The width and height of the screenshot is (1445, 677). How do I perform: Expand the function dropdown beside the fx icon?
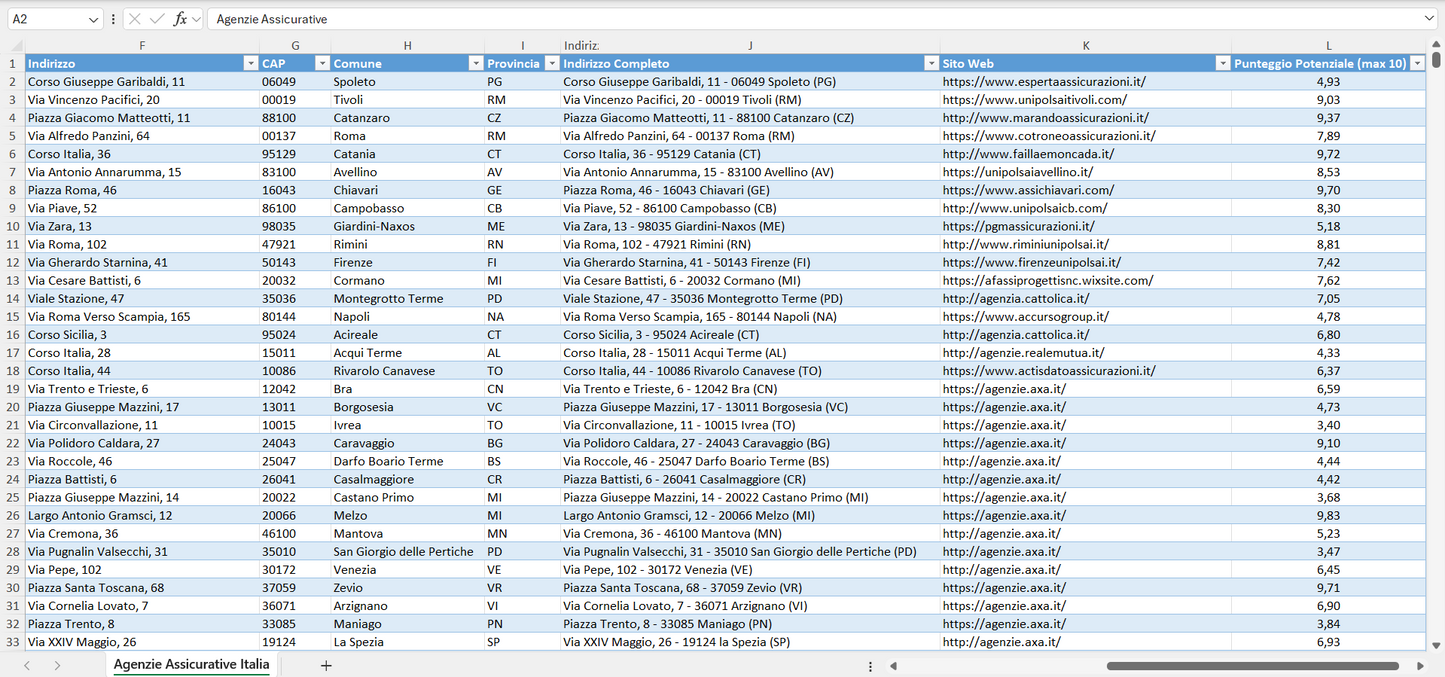pyautogui.click(x=196, y=18)
